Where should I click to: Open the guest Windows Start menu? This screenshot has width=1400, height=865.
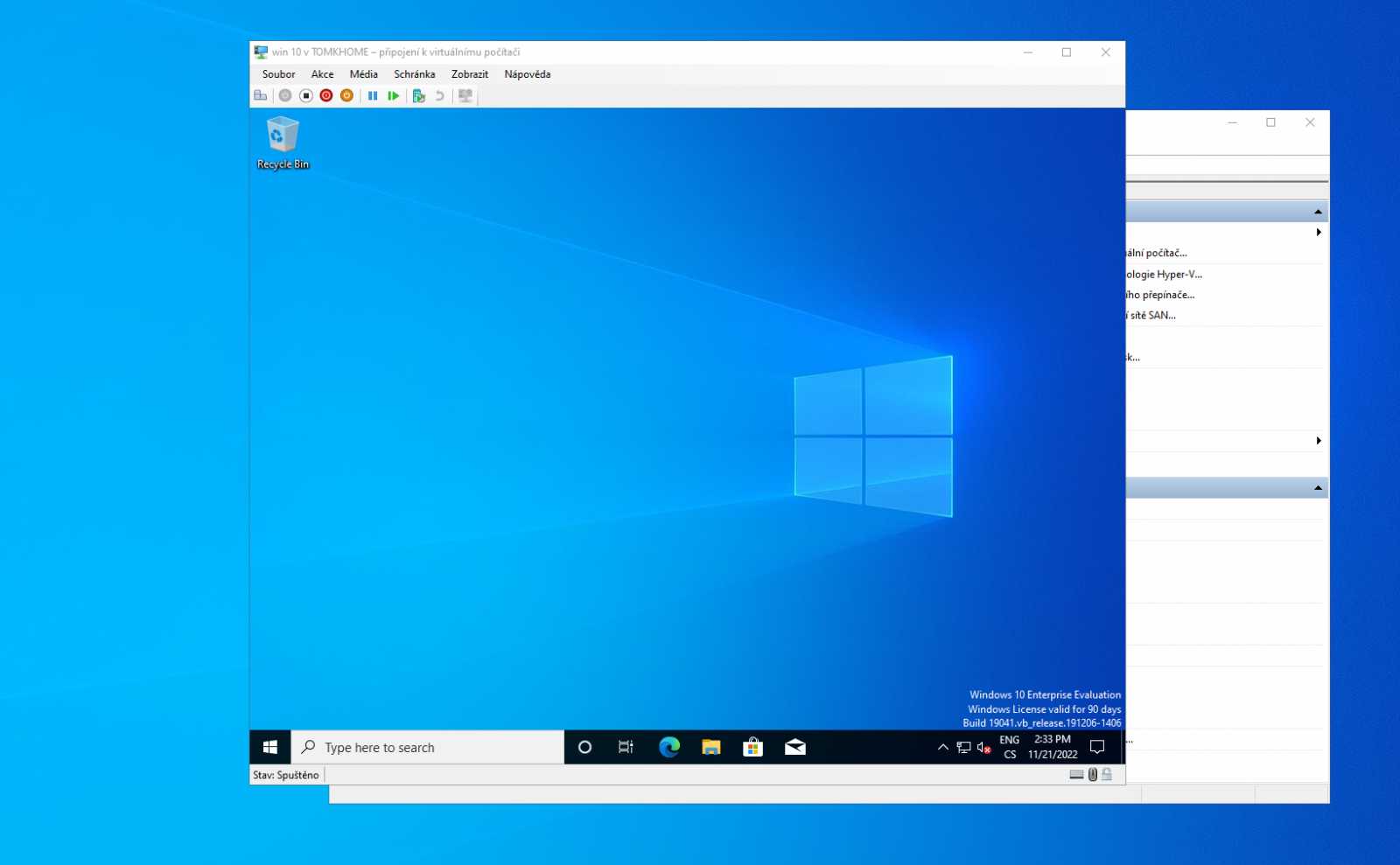270,747
